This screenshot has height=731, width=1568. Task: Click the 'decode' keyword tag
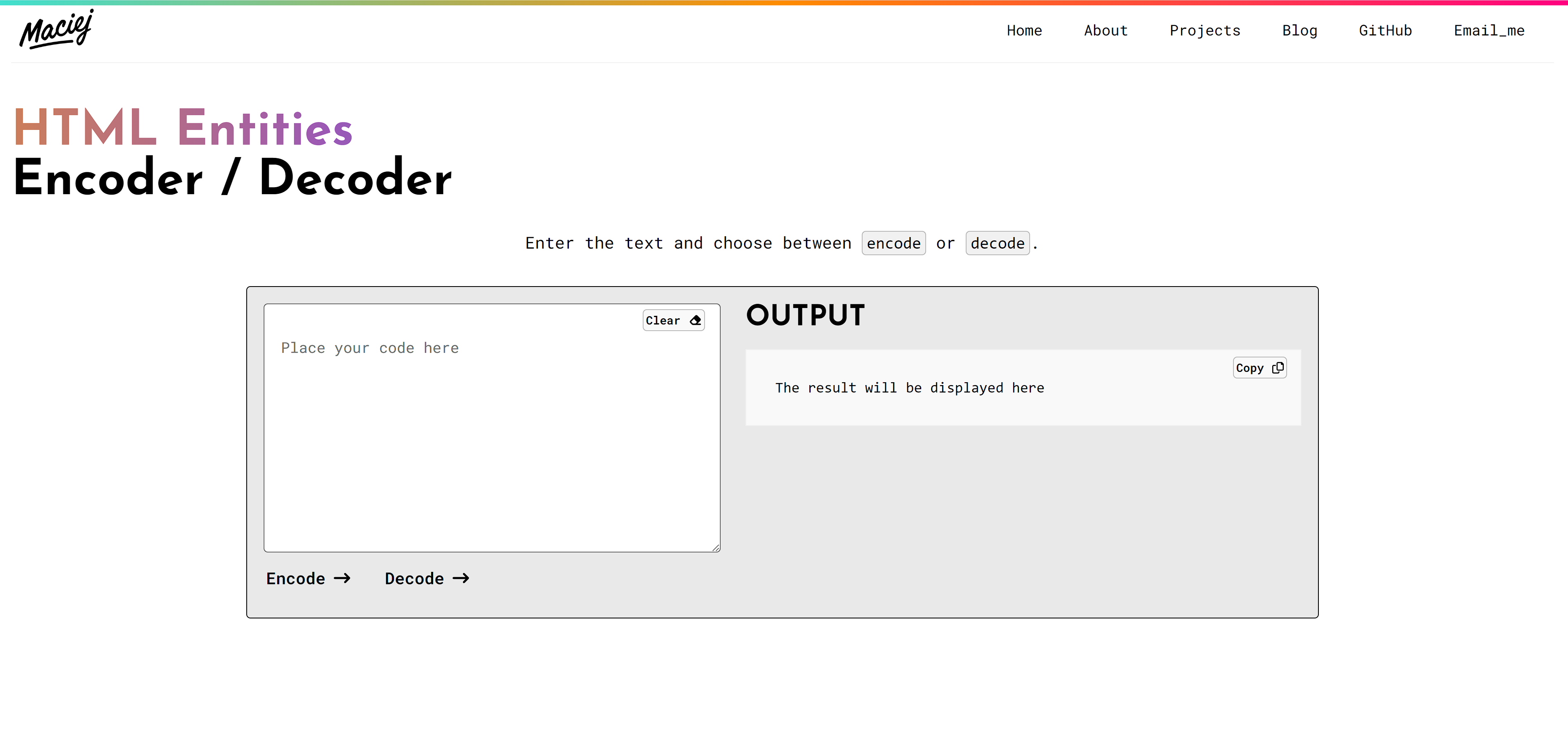997,243
